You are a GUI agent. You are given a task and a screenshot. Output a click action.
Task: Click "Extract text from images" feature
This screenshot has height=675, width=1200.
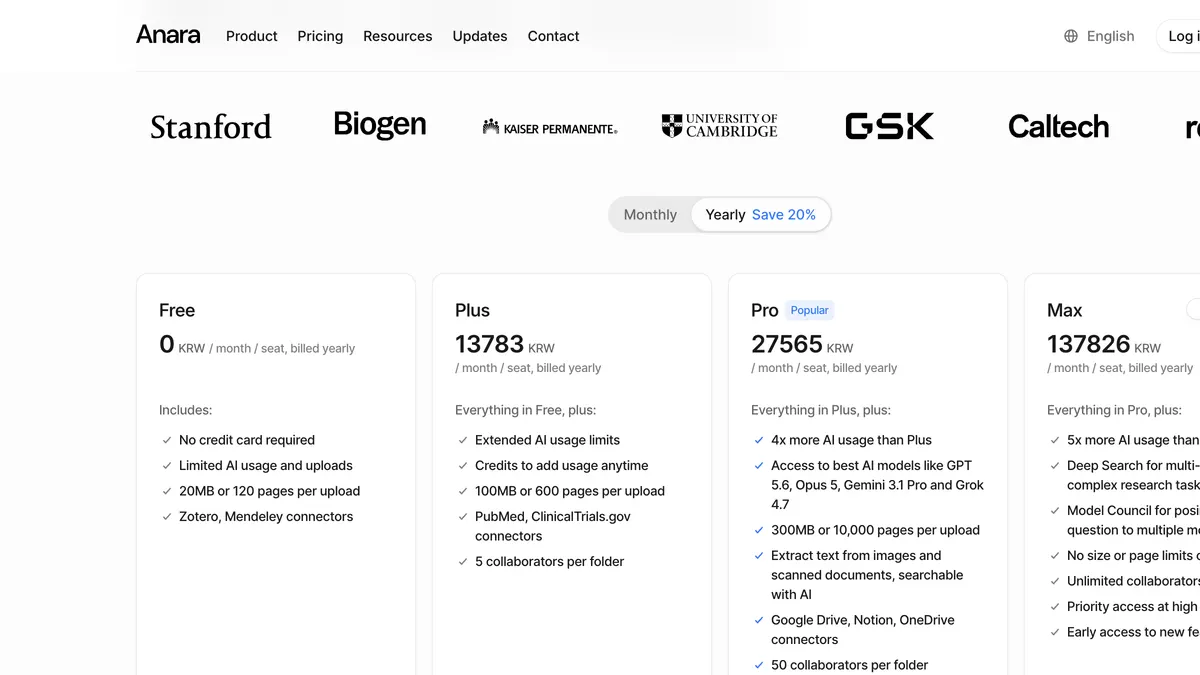click(867, 575)
